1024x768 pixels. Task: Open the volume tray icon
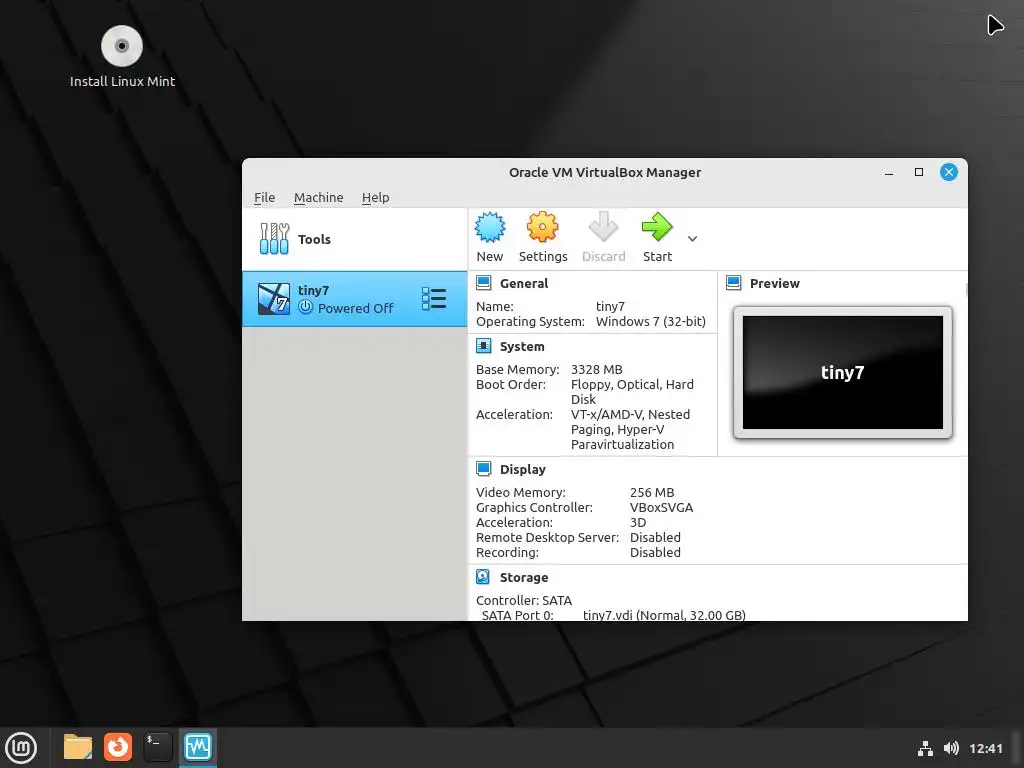(952, 748)
